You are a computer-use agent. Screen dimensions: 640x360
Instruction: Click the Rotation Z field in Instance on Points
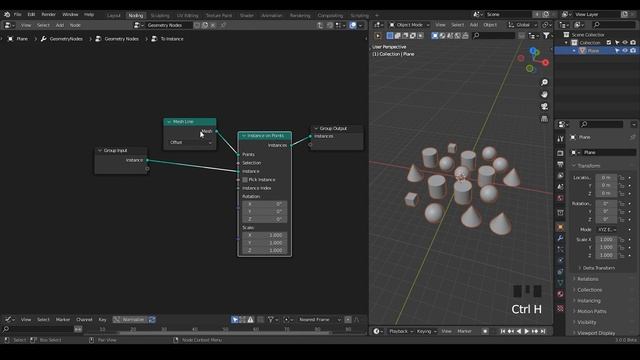[264, 219]
